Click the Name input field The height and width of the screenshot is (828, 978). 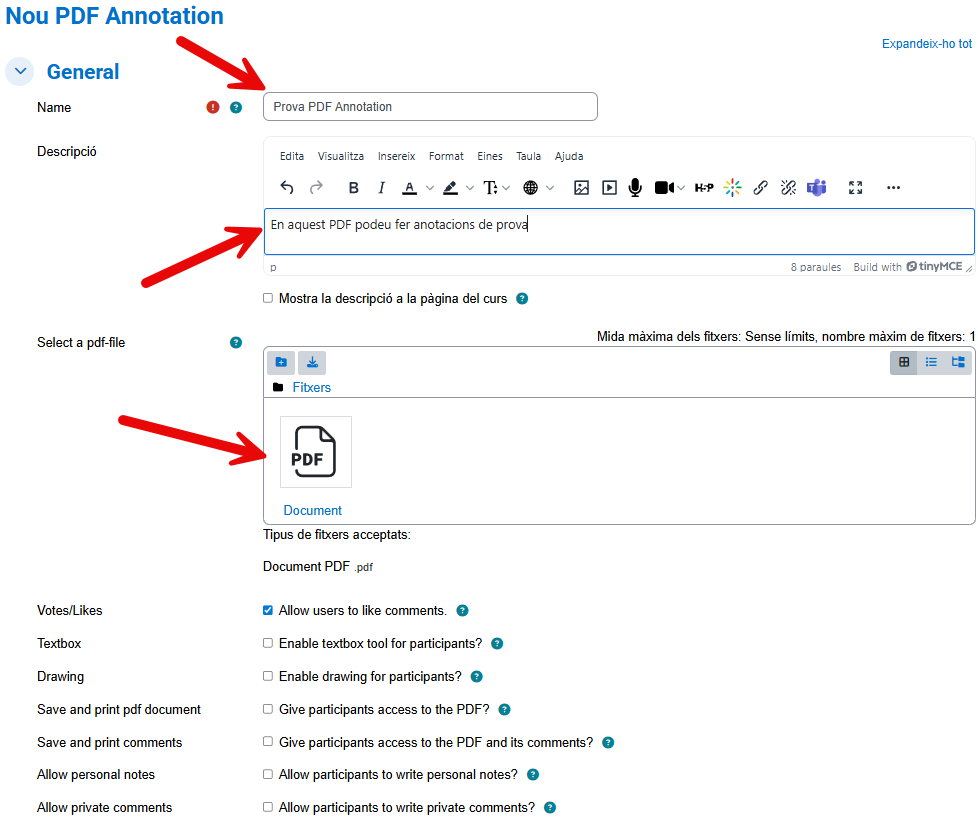point(430,107)
